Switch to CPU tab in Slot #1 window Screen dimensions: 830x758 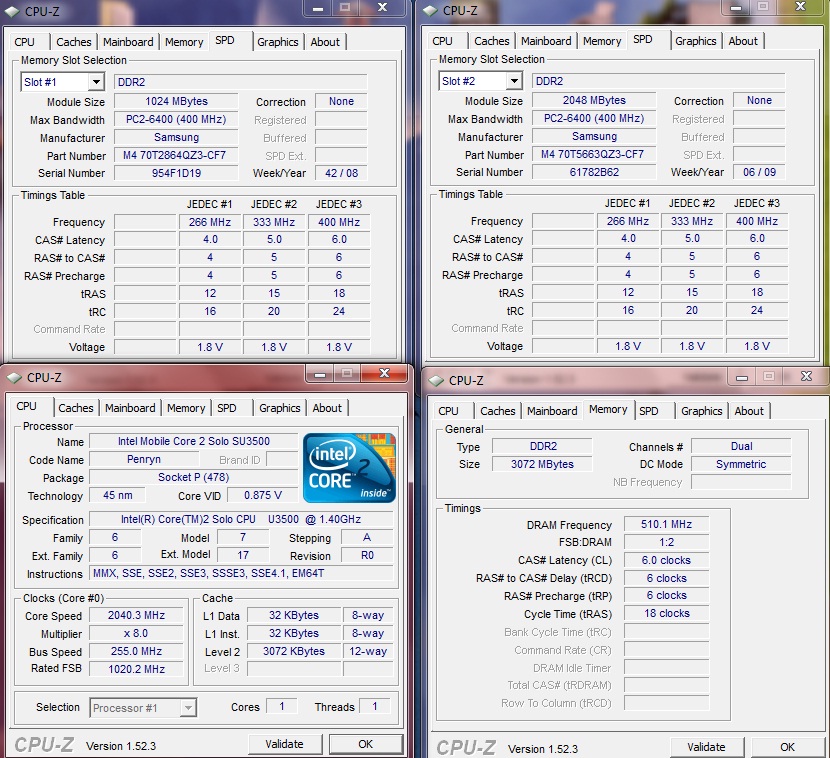click(24, 42)
